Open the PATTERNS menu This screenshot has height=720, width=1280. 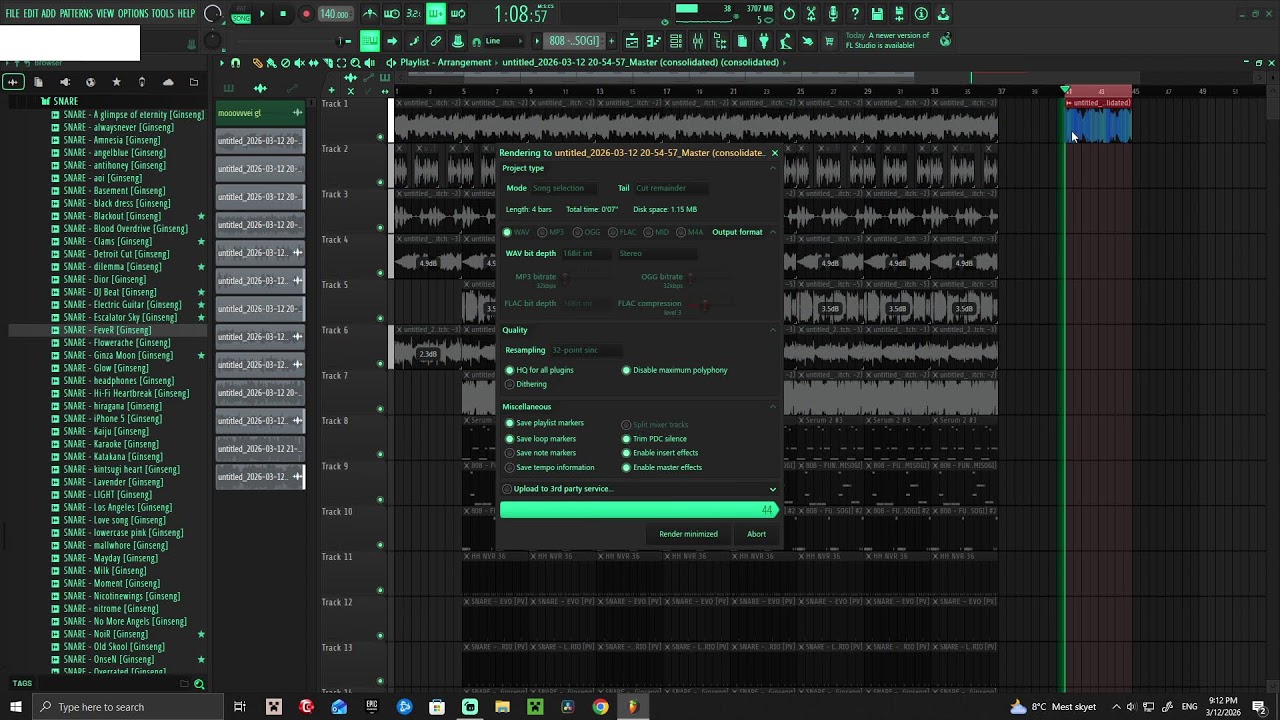click(76, 14)
